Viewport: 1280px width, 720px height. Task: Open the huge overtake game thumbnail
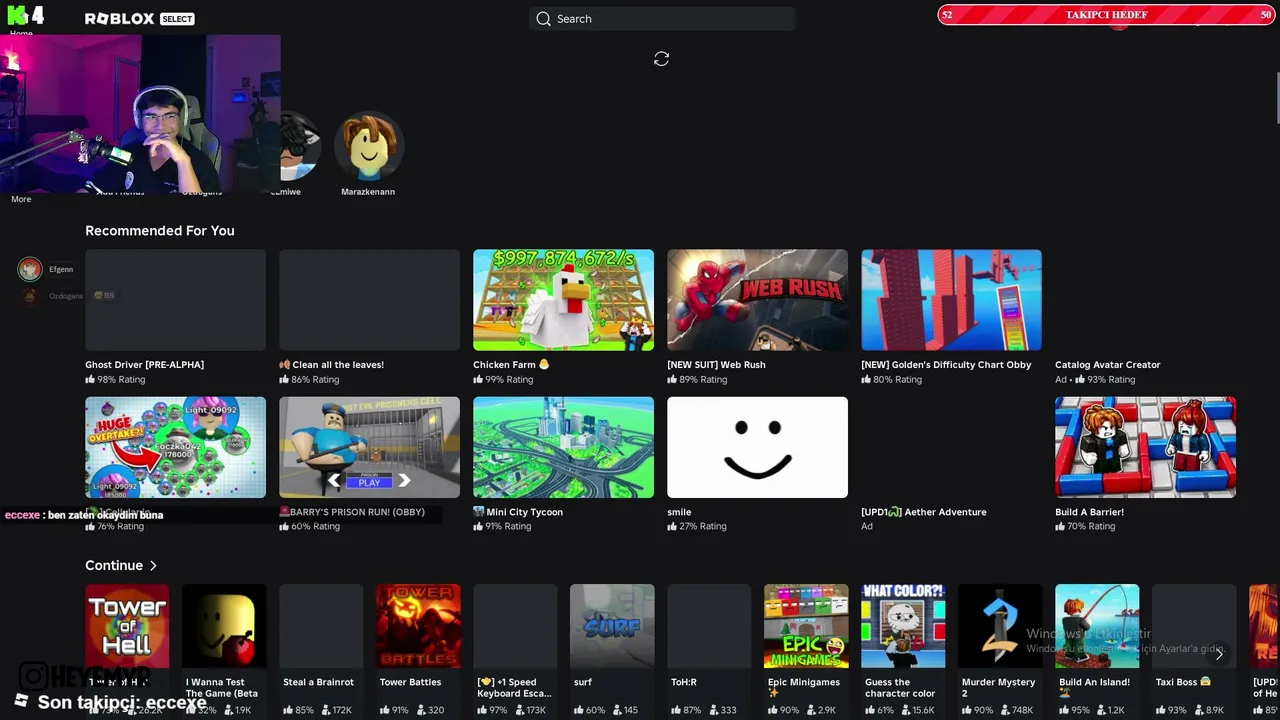[175, 447]
